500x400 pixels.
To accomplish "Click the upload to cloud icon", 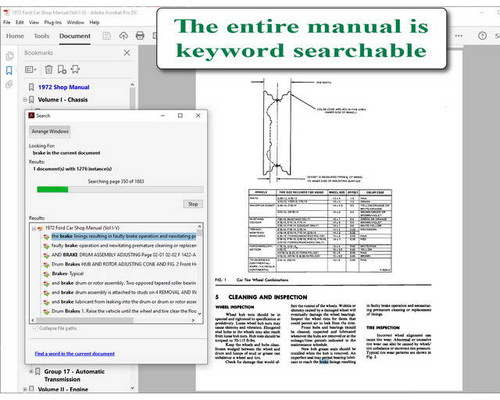I will click(124, 36).
